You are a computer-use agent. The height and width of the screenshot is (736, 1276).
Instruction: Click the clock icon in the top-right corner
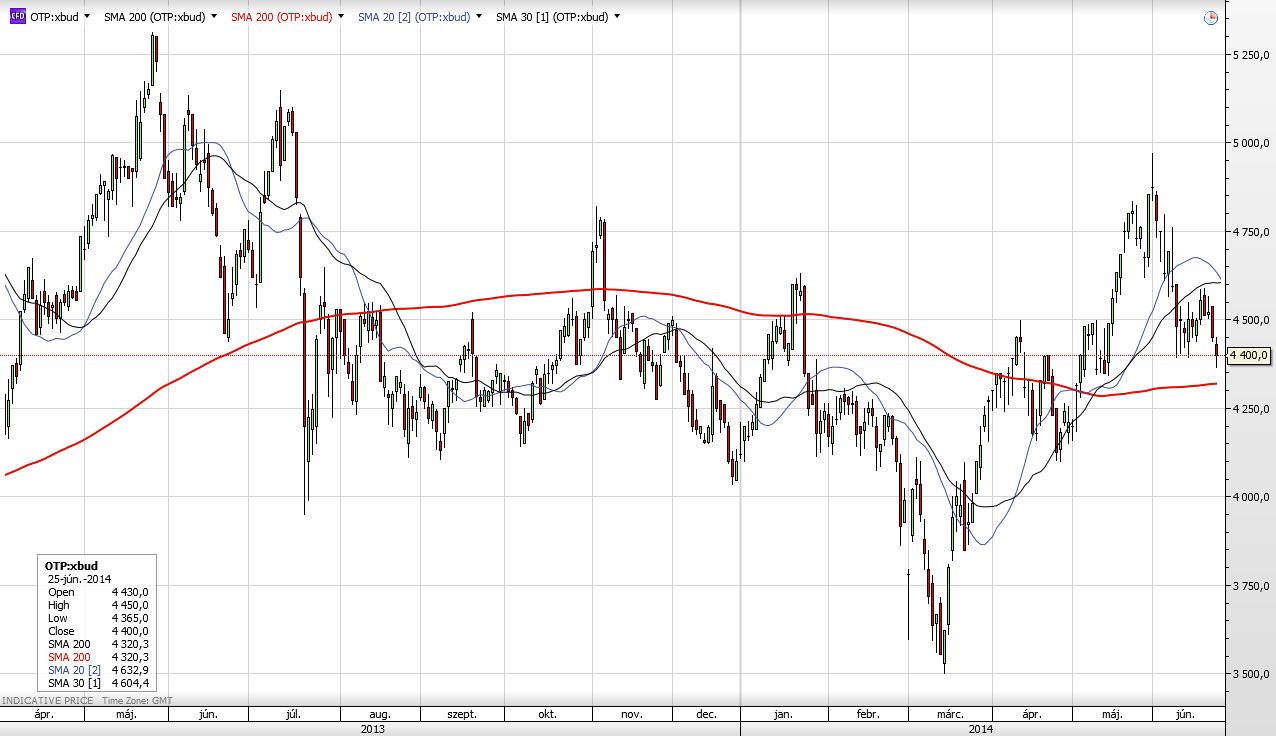[x=1210, y=17]
